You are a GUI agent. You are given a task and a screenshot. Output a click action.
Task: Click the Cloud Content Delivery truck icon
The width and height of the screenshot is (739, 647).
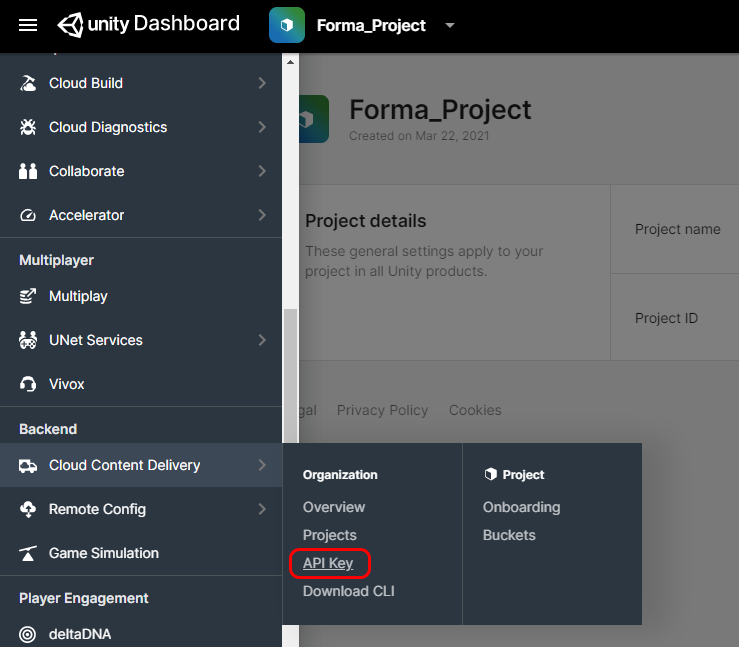pyautogui.click(x=28, y=465)
